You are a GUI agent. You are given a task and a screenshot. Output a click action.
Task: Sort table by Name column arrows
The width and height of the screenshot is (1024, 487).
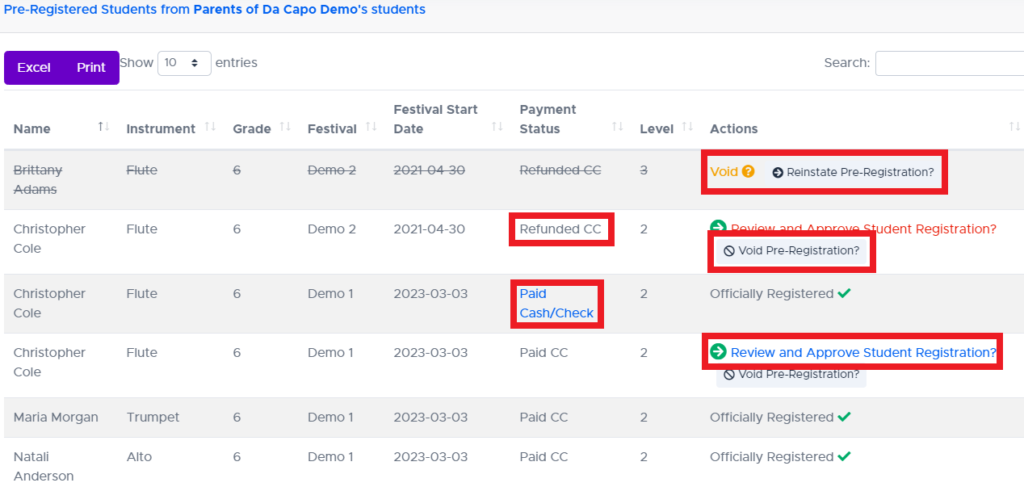(x=103, y=128)
